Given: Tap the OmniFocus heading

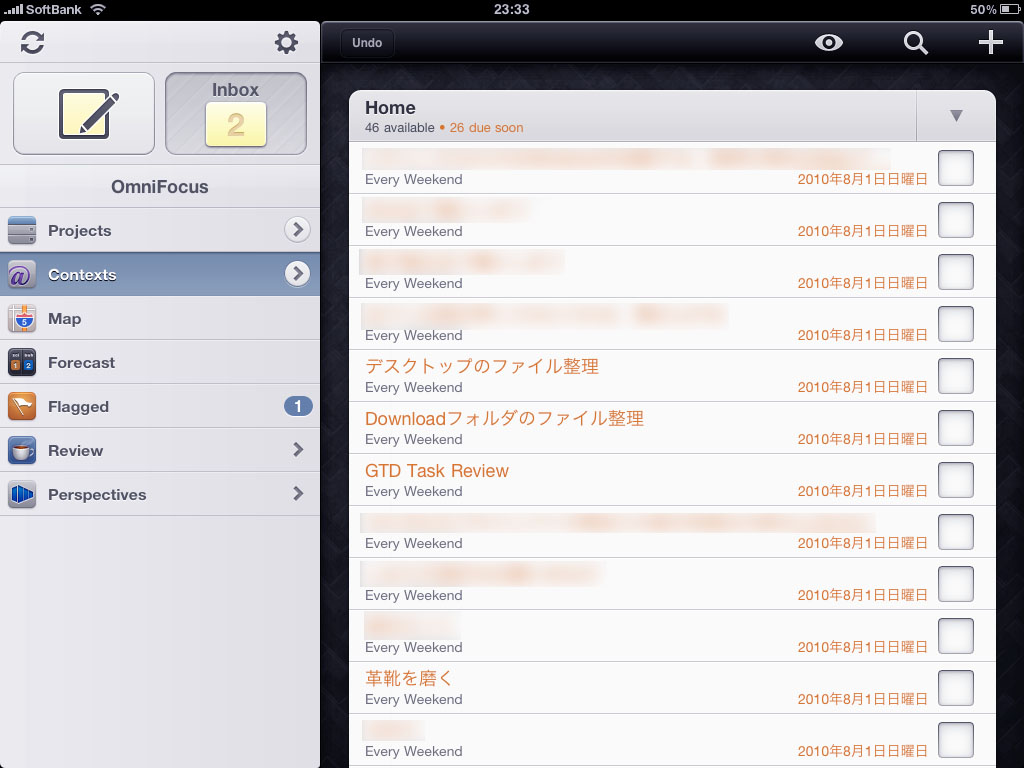Looking at the screenshot, I should point(160,187).
